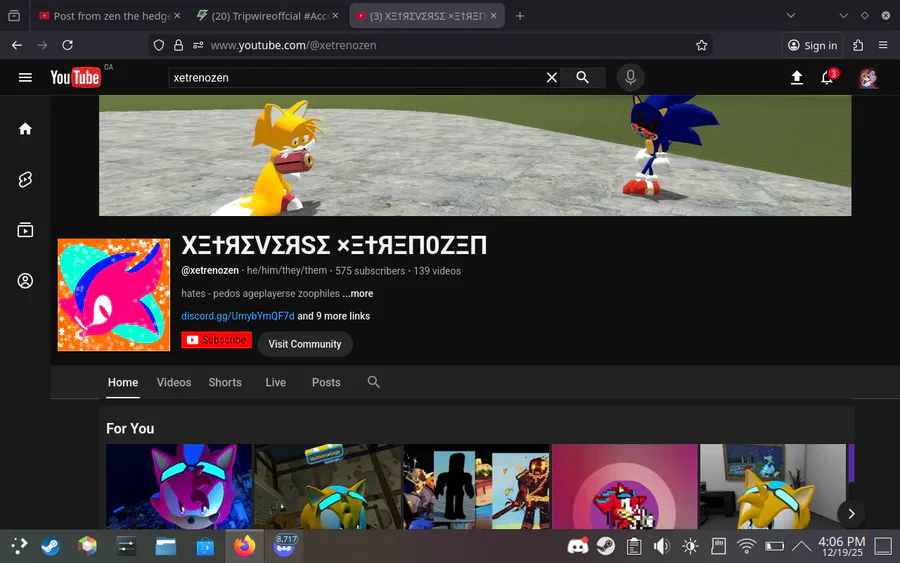Open the Firefox extensions puzzle icon

coord(858,45)
